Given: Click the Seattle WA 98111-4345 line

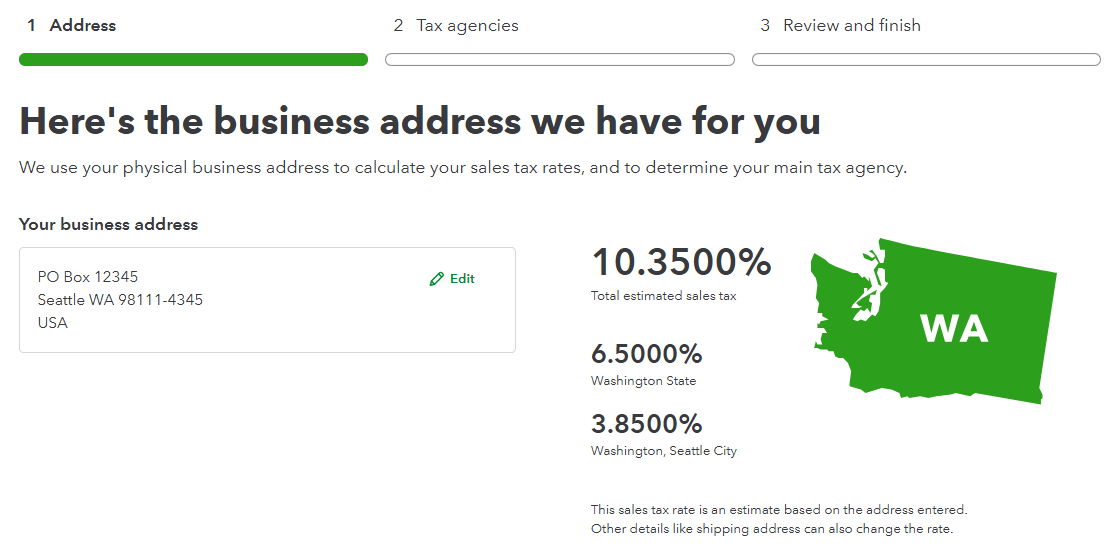Looking at the screenshot, I should [x=120, y=300].
